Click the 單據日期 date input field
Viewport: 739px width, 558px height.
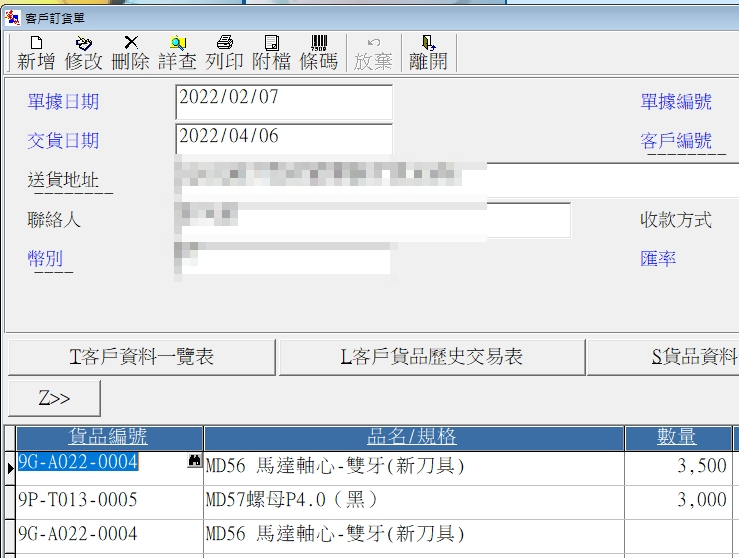click(284, 102)
